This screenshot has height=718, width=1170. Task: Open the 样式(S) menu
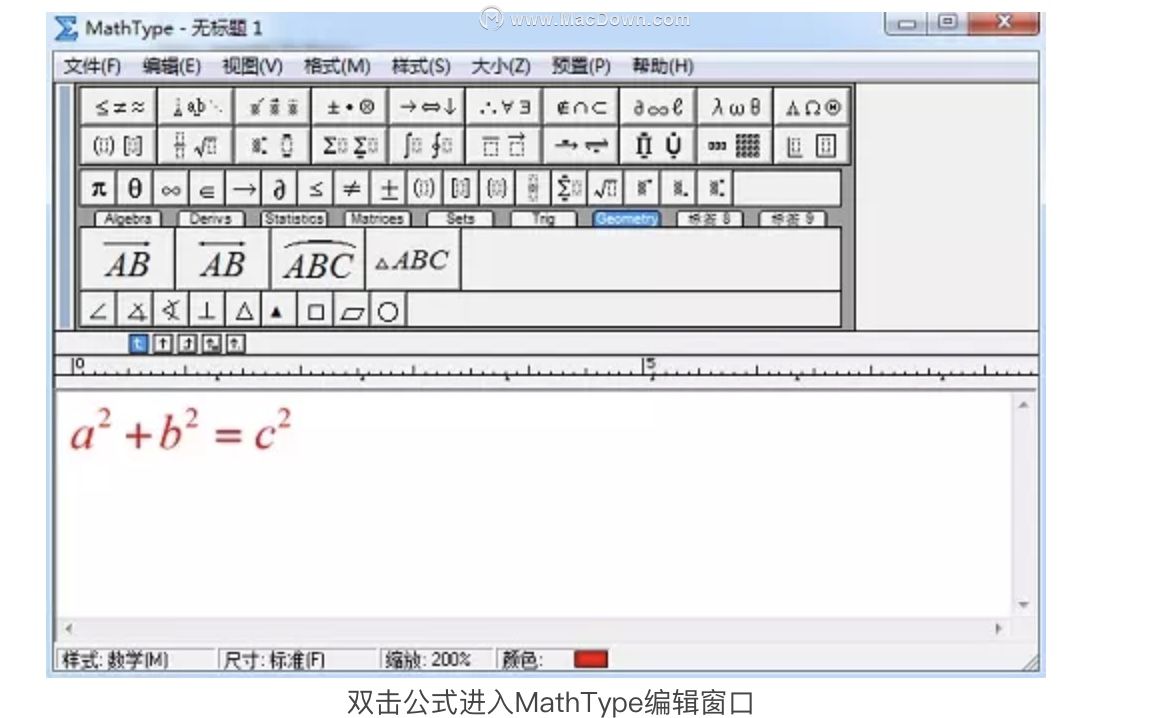coord(421,66)
